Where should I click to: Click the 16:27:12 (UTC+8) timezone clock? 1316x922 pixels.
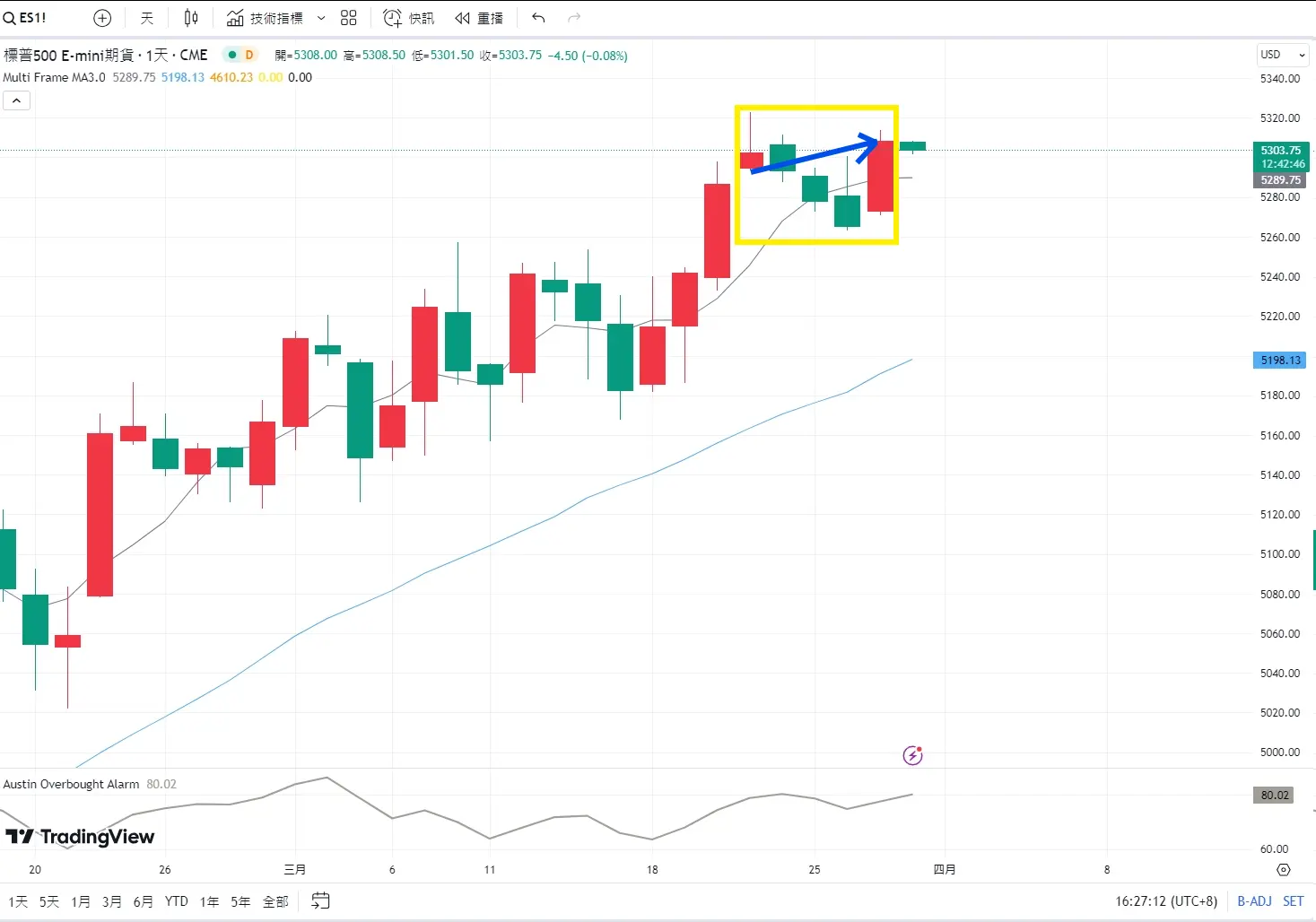tap(1166, 901)
